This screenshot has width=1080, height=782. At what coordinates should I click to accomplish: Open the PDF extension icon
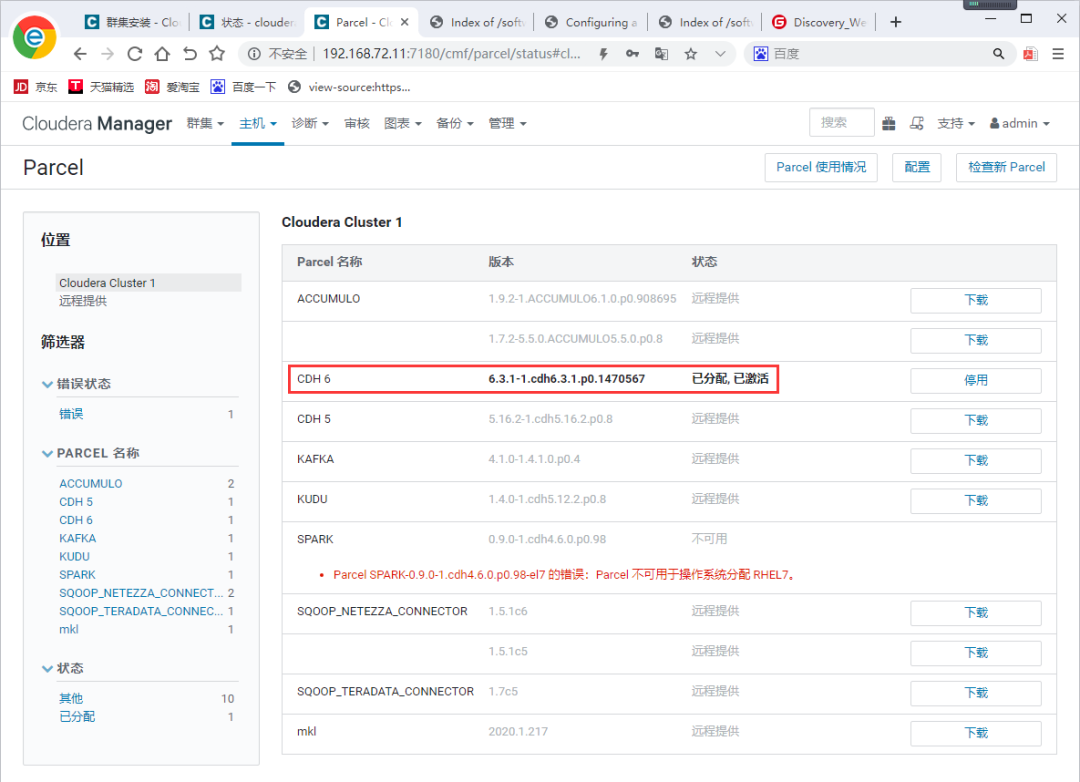coord(1030,54)
